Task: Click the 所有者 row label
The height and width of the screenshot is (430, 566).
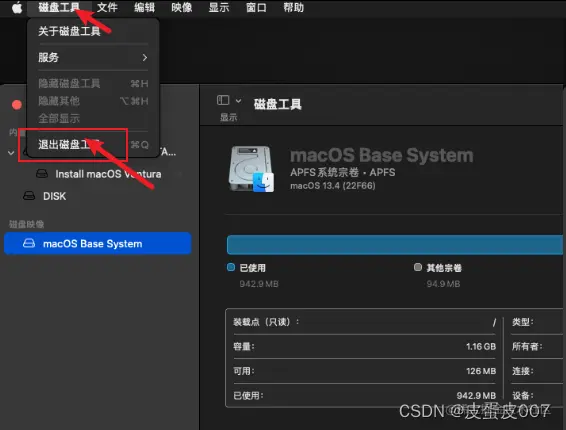Action: point(527,347)
